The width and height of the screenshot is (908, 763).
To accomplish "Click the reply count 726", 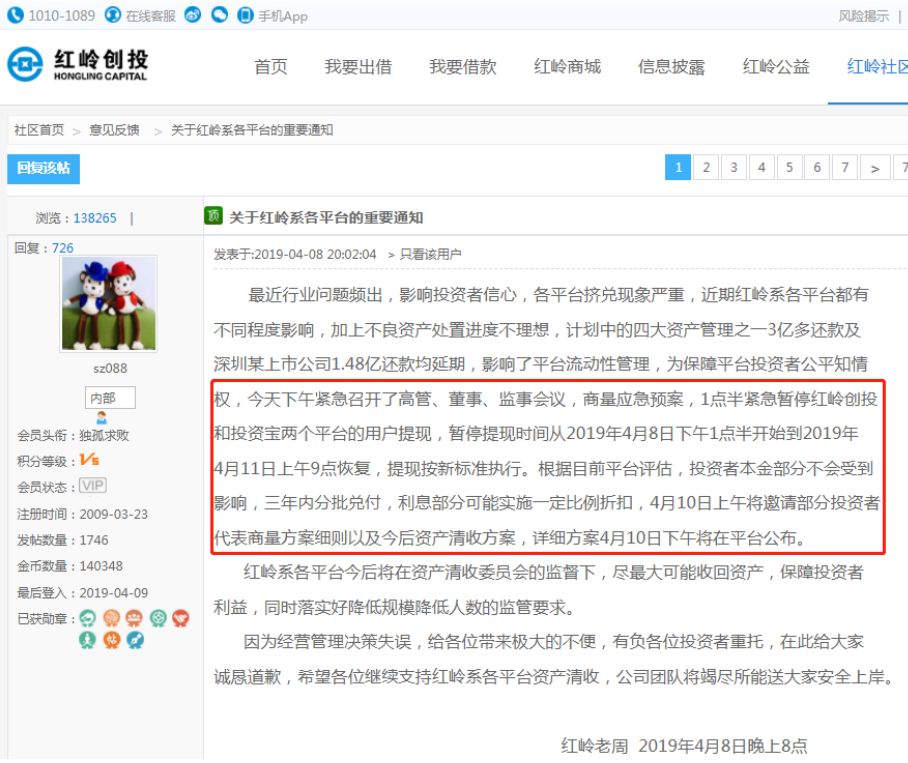I will click(x=63, y=248).
